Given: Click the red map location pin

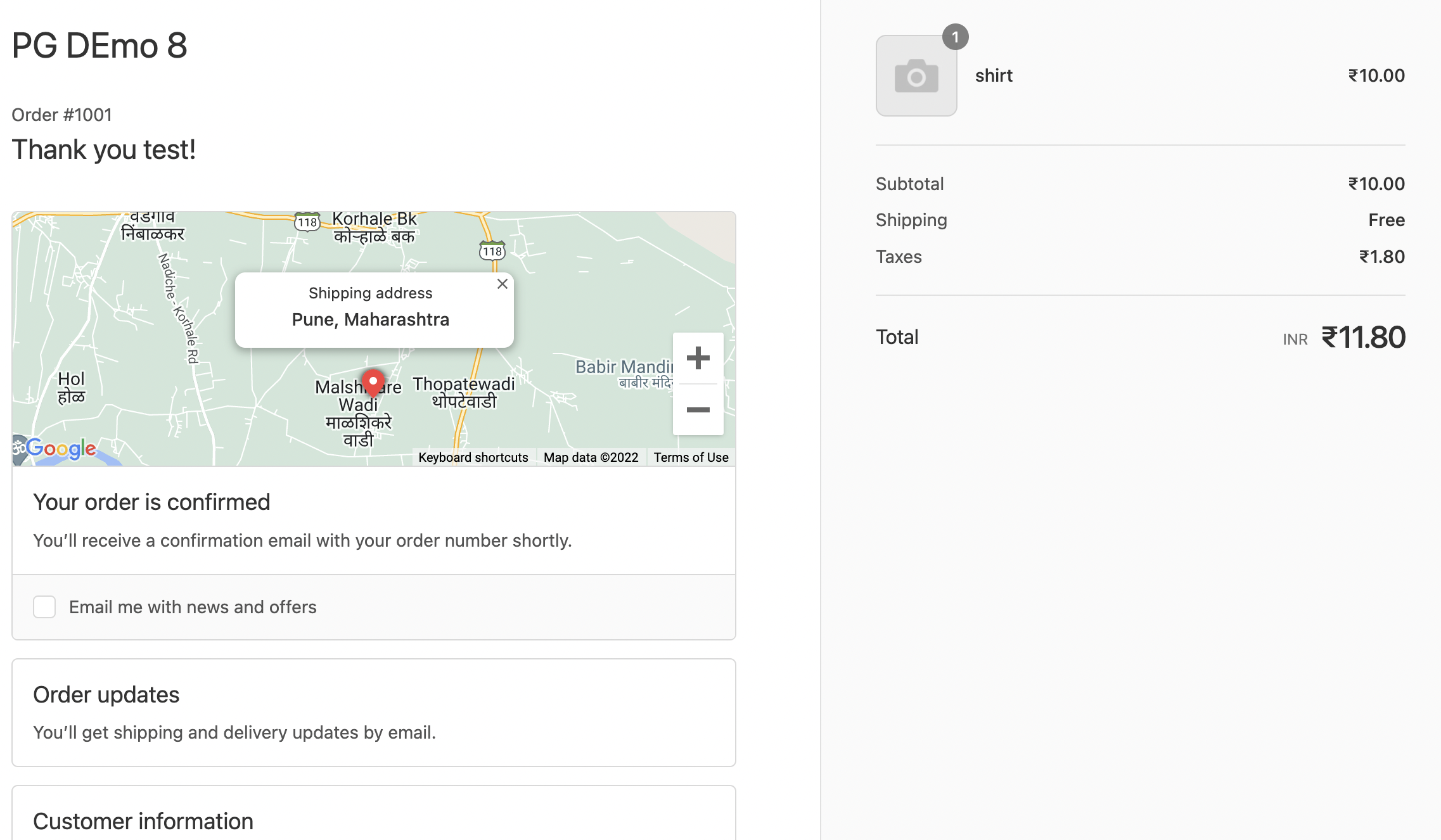Looking at the screenshot, I should click(x=373, y=383).
